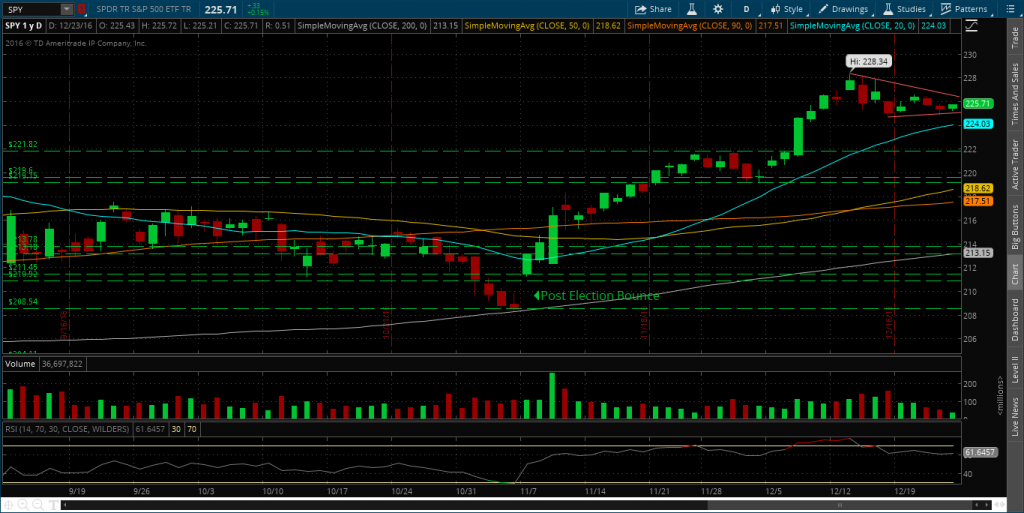The height and width of the screenshot is (513, 1024).
Task: Open the list menu icon in the top-right corner
Action: [x=1012, y=8]
